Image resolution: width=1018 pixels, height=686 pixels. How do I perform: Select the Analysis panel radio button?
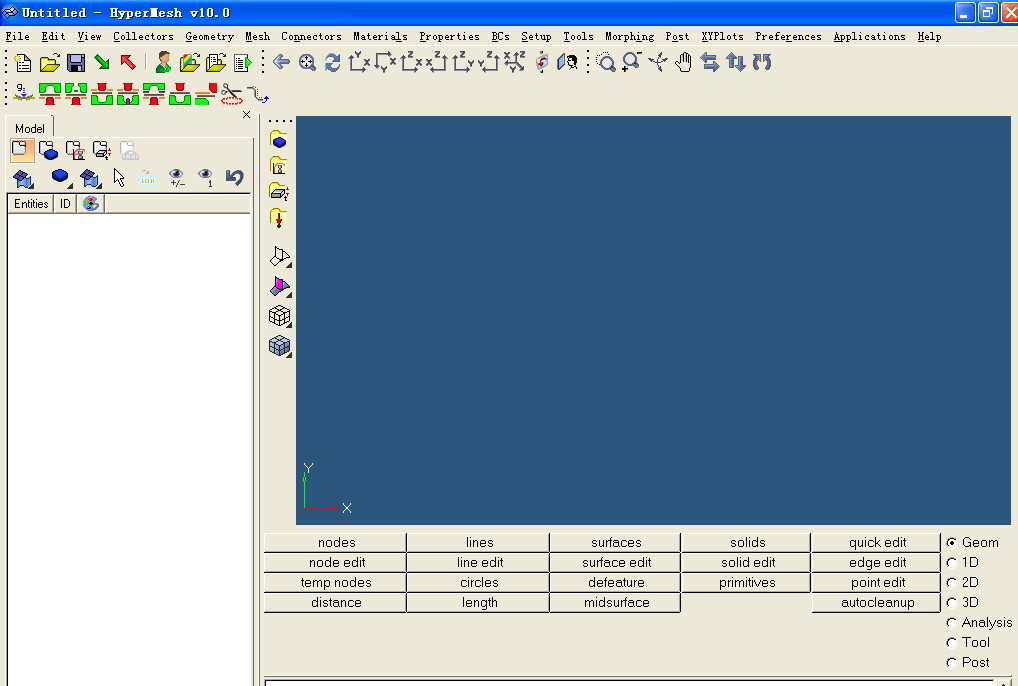[952, 623]
